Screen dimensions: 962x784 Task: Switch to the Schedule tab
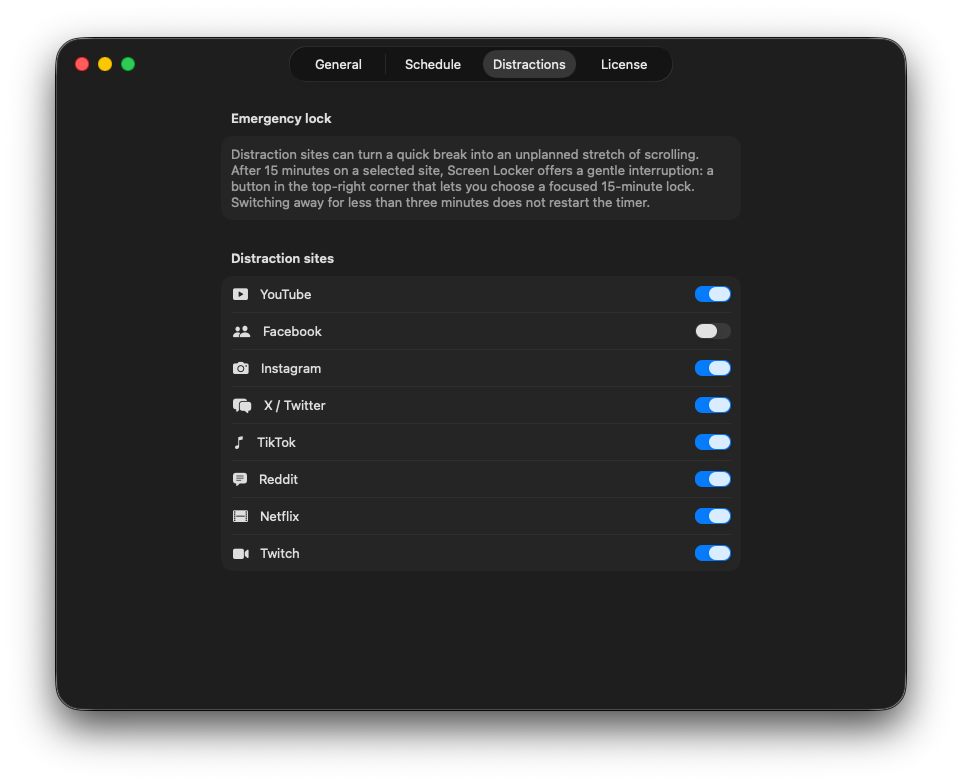coord(433,64)
